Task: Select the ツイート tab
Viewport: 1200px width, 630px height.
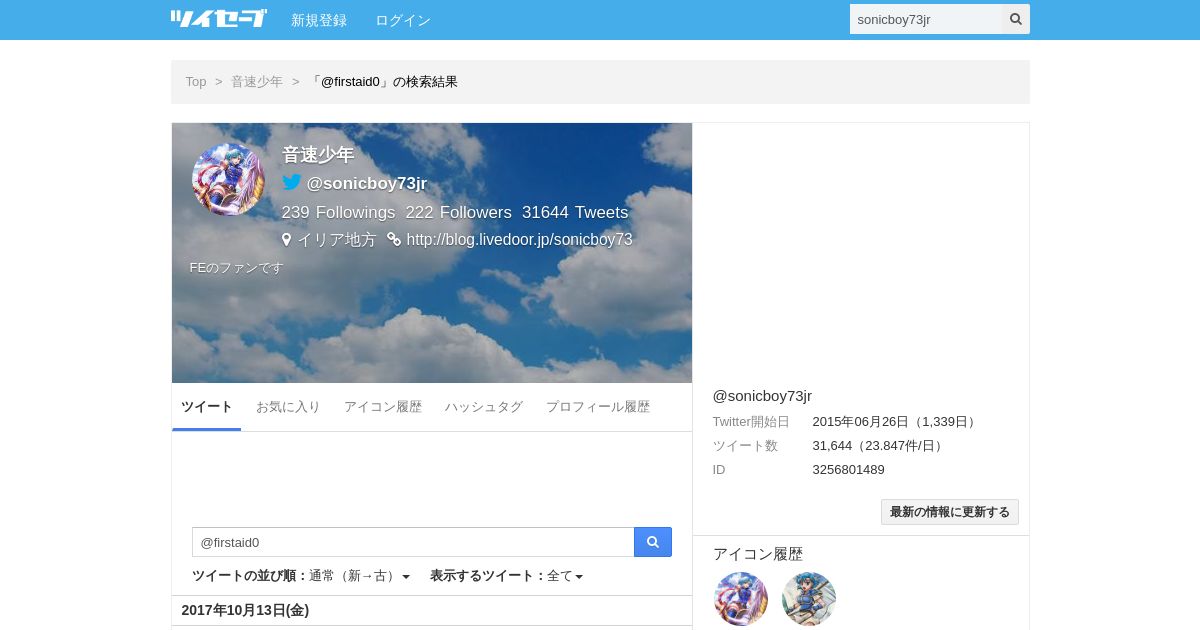Action: [x=207, y=407]
